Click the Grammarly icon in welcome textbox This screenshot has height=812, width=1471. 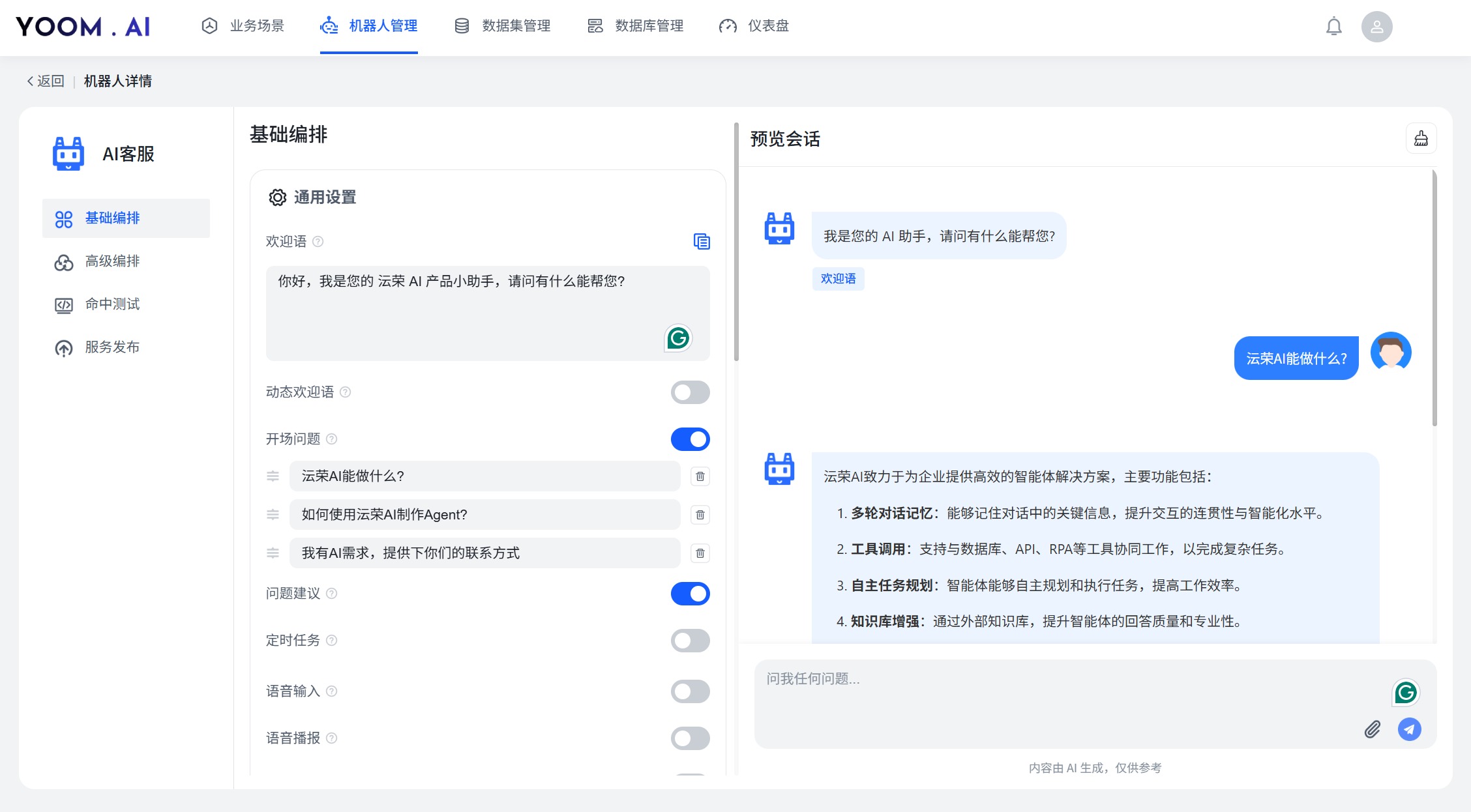(678, 339)
